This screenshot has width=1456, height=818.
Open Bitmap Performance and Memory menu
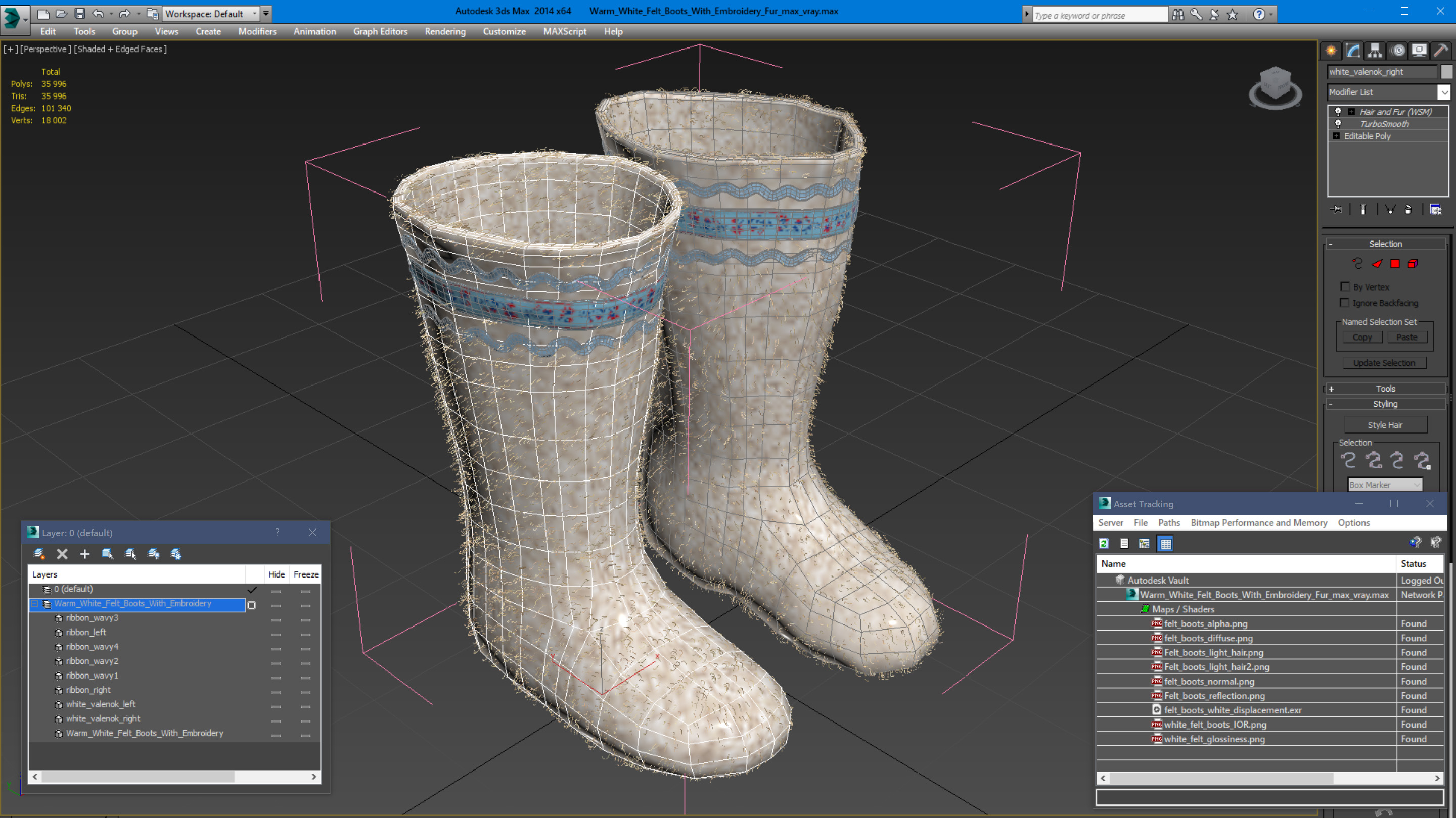[x=1259, y=522]
